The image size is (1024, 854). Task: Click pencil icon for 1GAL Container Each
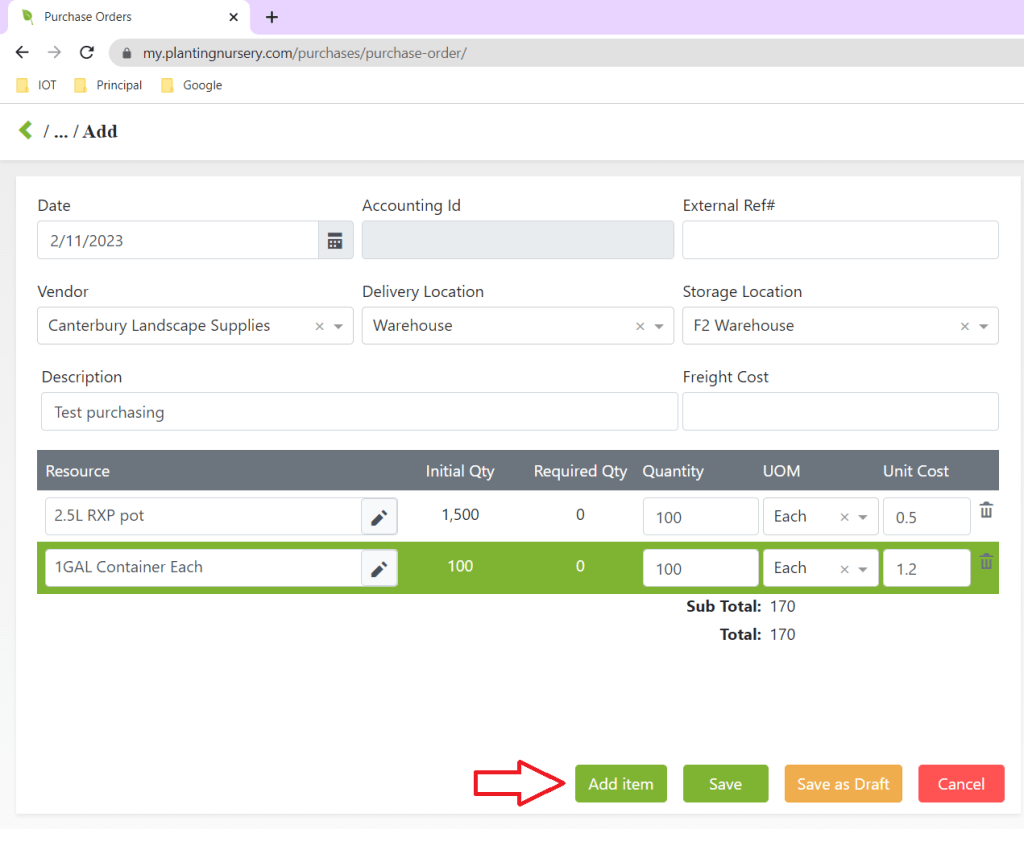tap(379, 569)
